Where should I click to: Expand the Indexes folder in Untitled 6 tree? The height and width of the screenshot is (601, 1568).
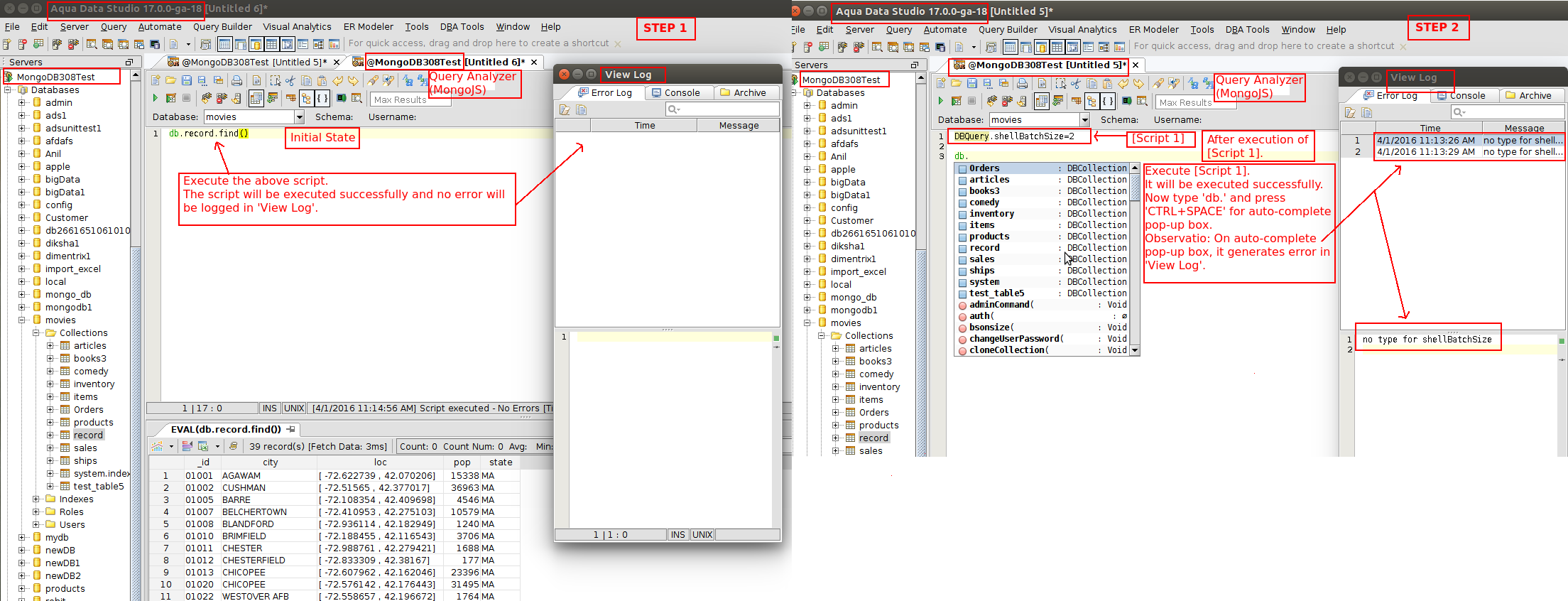36,499
